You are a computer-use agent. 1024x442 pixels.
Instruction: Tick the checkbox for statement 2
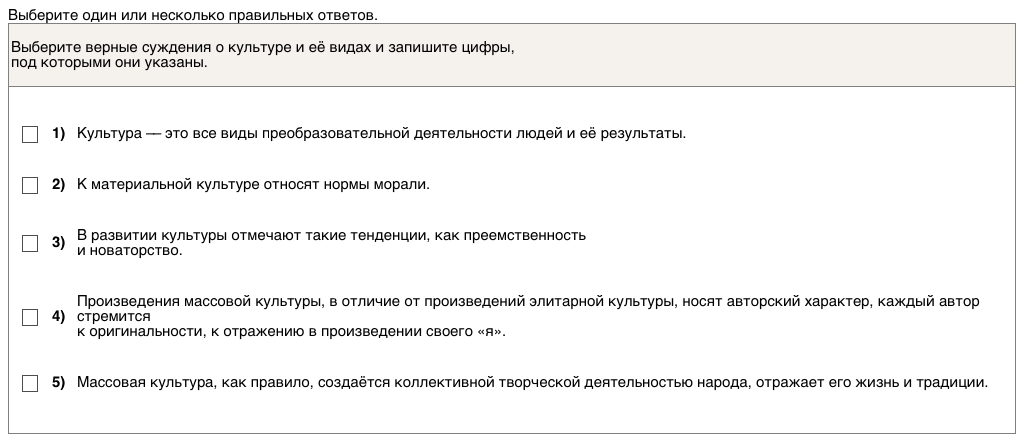(30, 185)
